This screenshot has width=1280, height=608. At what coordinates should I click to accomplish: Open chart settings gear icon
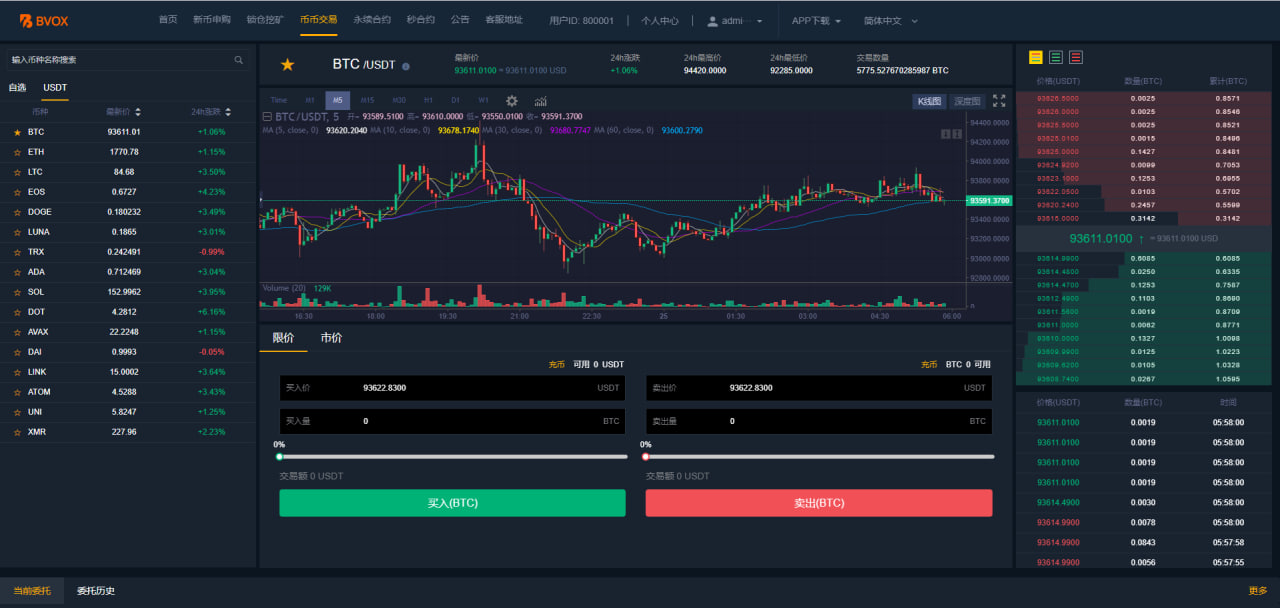(x=512, y=100)
